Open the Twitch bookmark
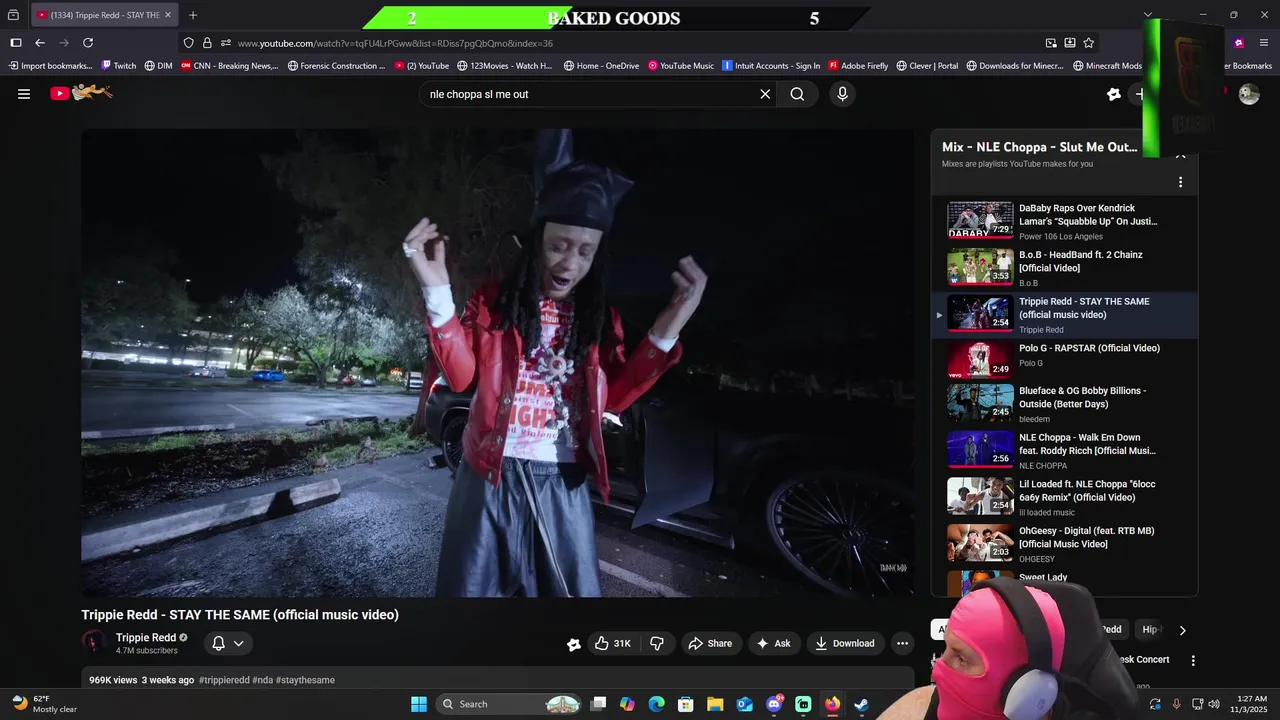Viewport: 1280px width, 720px height. 118,66
